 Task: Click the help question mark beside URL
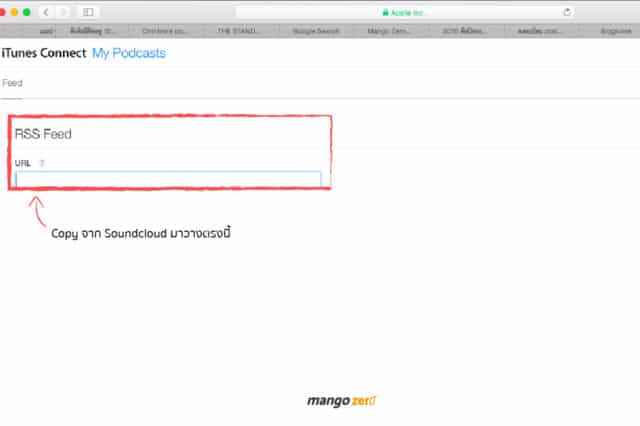pyautogui.click(x=42, y=163)
